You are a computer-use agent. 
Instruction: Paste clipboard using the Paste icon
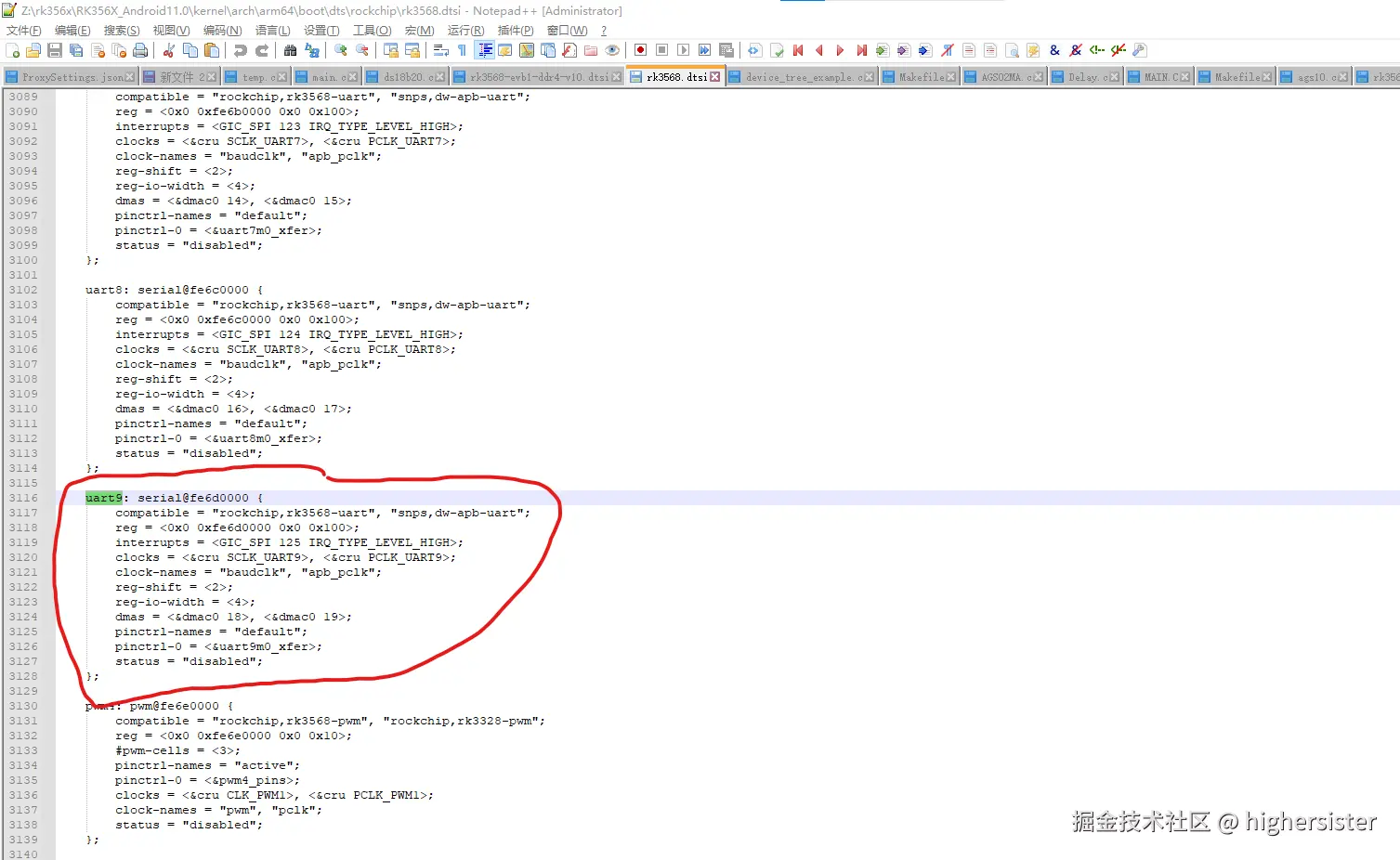(212, 50)
